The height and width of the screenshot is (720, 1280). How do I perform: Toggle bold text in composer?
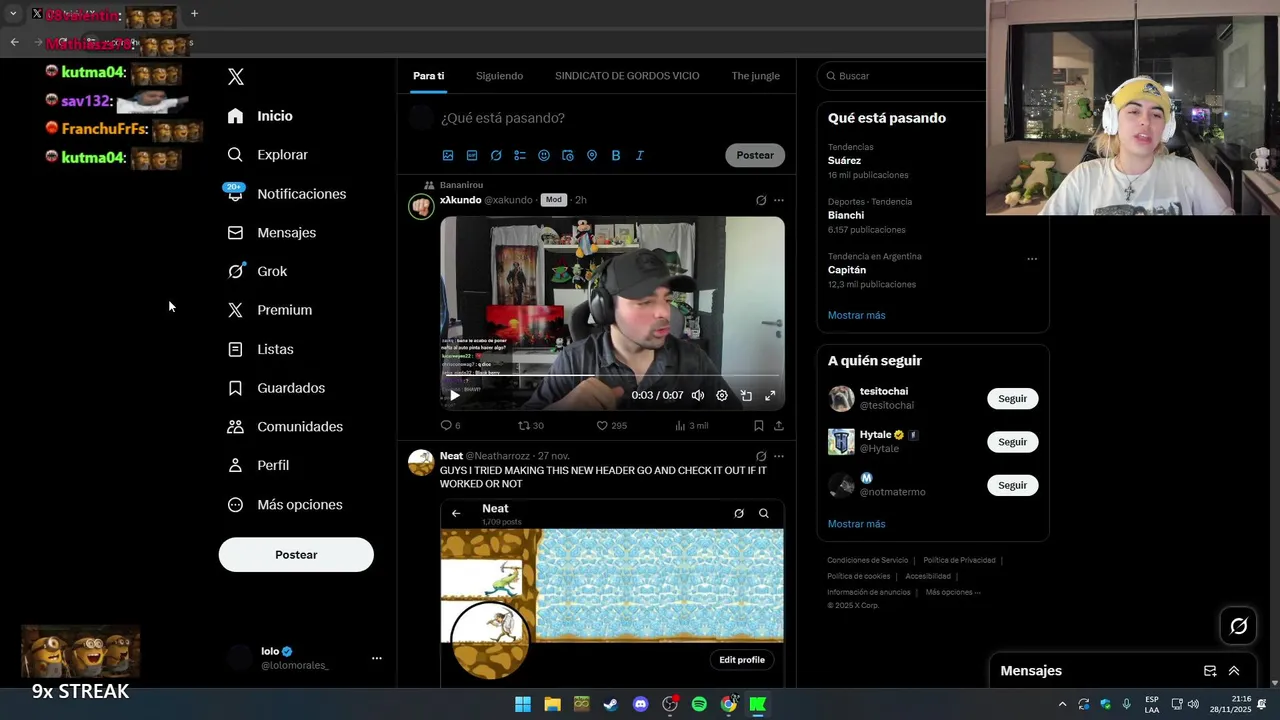coord(616,155)
